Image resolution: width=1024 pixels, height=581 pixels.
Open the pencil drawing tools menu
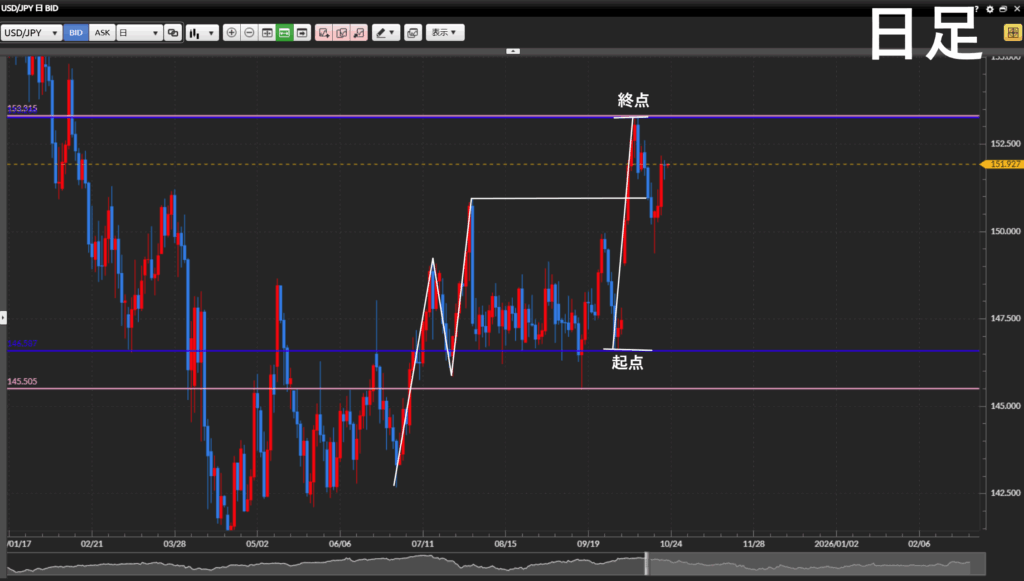coord(386,32)
